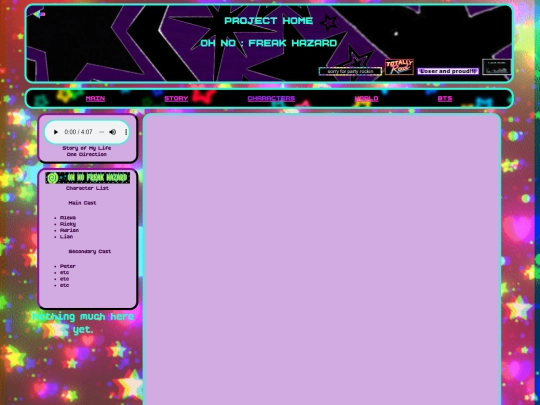This screenshot has height=405, width=540.
Task: Open the MAIN navigation link
Action: point(95,98)
